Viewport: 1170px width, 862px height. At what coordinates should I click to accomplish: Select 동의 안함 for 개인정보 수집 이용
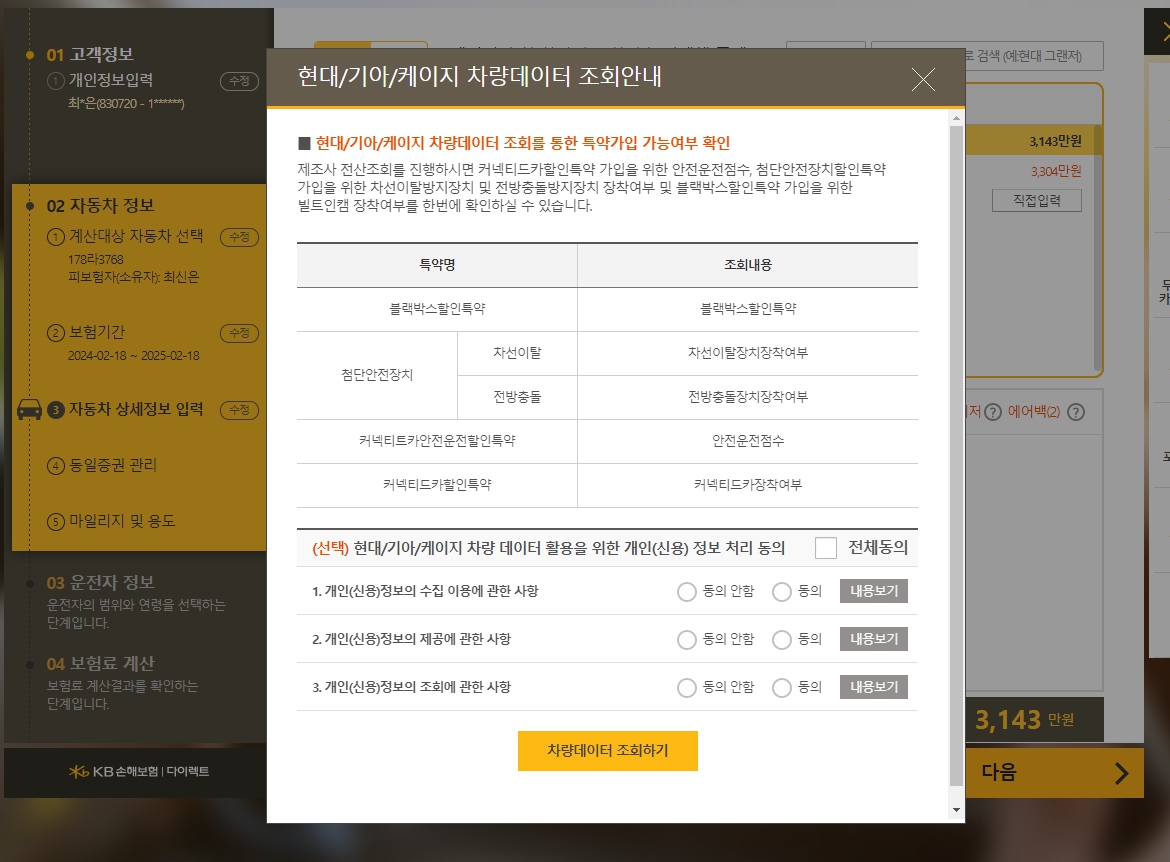point(686,592)
